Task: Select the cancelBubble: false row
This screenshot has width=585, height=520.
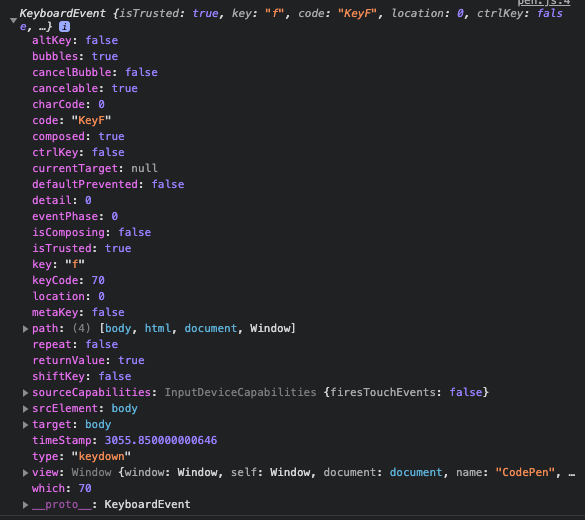Action: pyautogui.click(x=95, y=72)
